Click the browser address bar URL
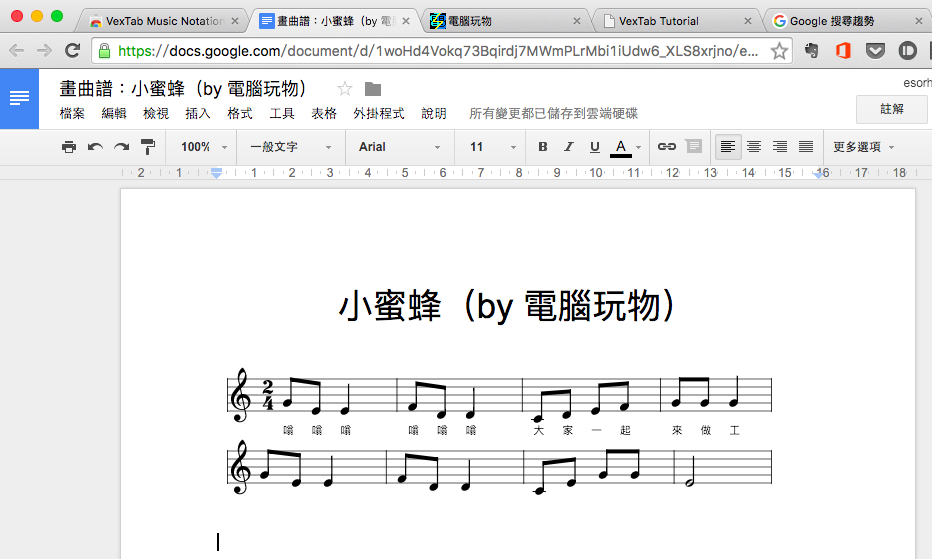Screen dimensions: 932x559 [438, 51]
